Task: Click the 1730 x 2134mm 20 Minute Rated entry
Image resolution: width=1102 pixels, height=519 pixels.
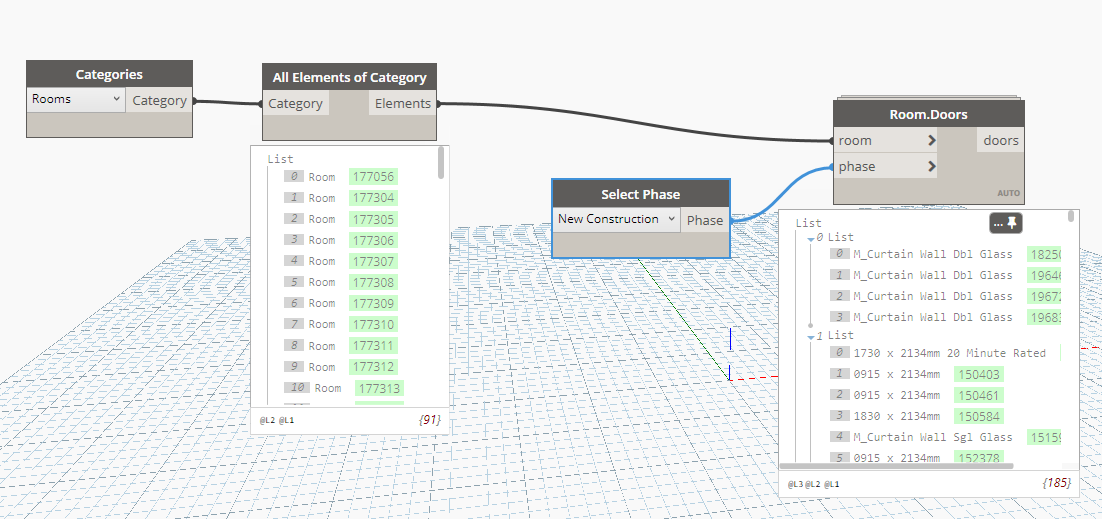Action: 949,353
